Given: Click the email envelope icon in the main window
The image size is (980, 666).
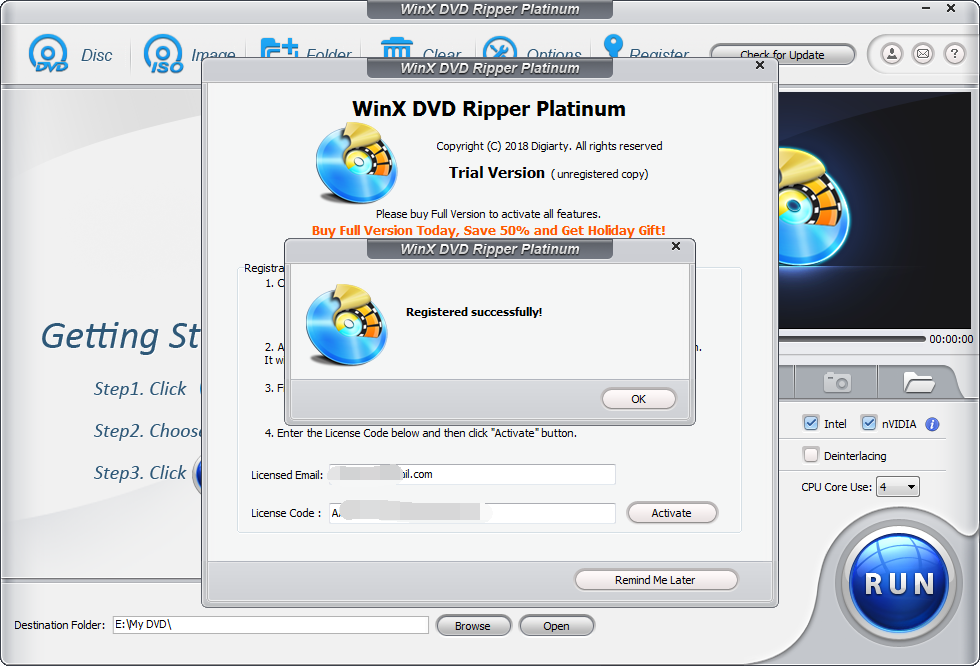Looking at the screenshot, I should 923,54.
